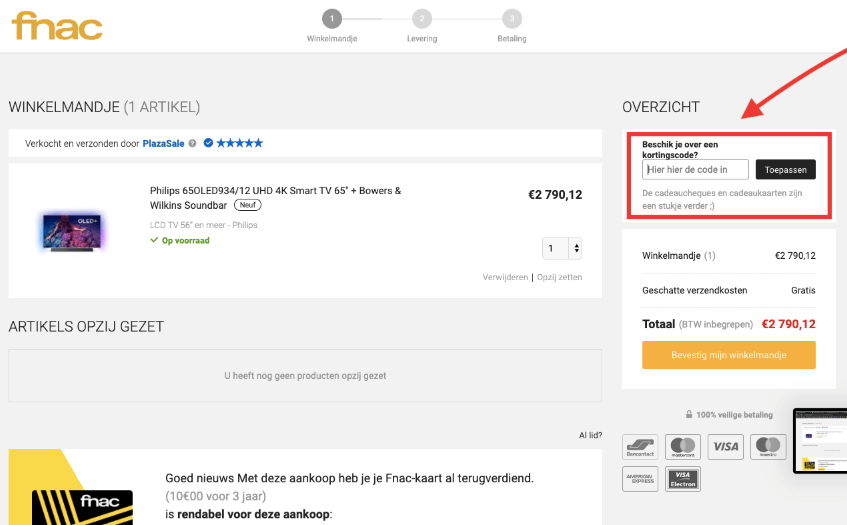This screenshot has height=525, width=847.
Task: Open the Philips OLED TV product thumbnail
Action: point(73,232)
